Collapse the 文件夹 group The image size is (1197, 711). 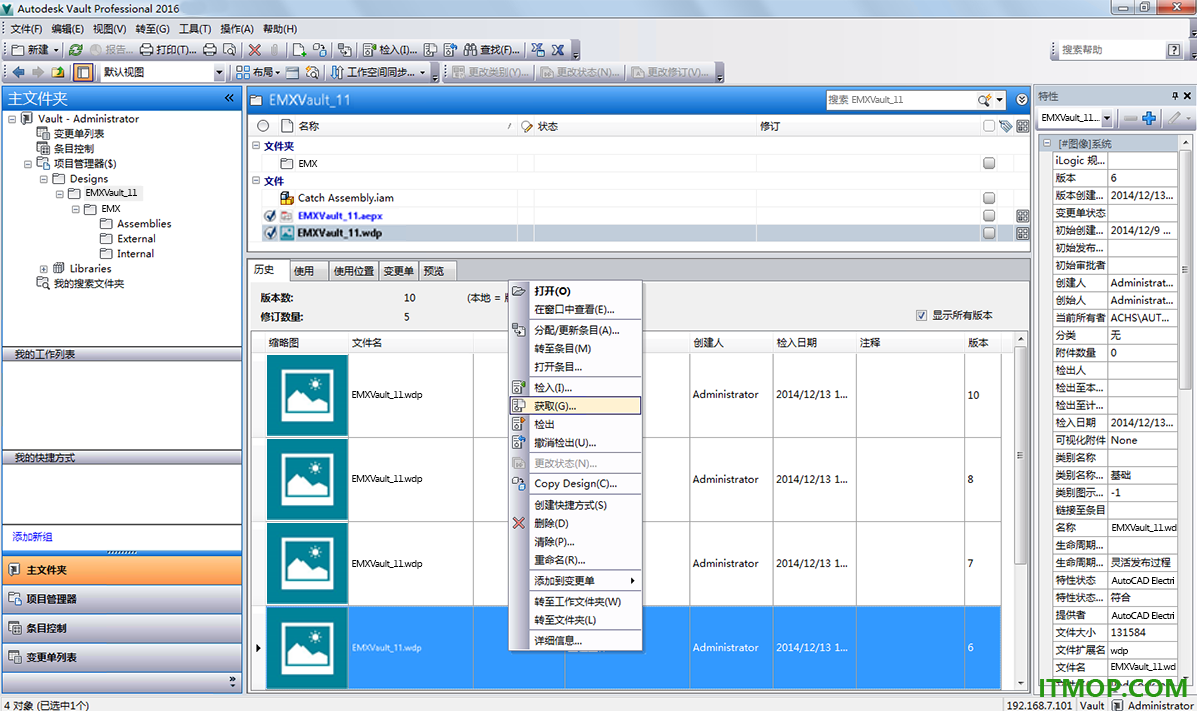coord(256,145)
